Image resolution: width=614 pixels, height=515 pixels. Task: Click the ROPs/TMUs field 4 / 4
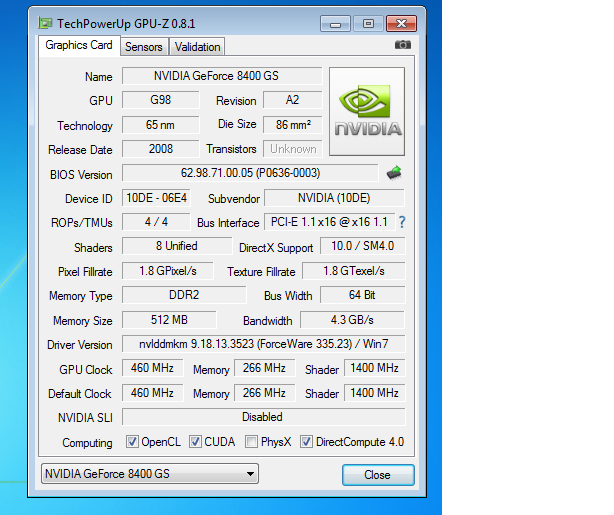(x=156, y=222)
